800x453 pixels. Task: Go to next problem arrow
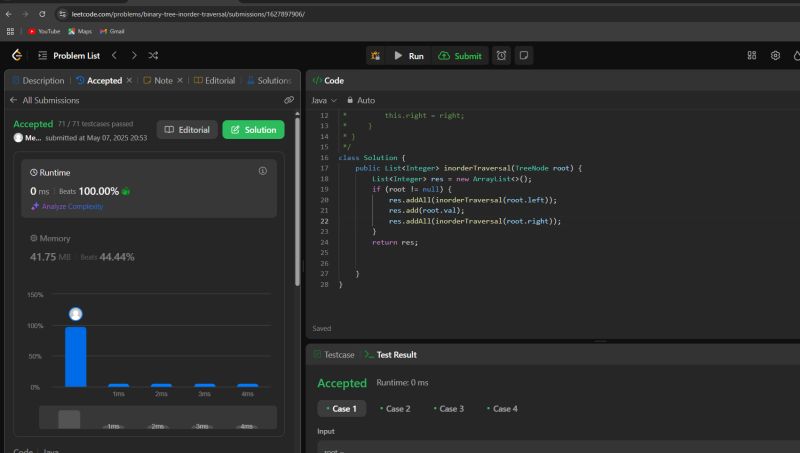(x=134, y=55)
